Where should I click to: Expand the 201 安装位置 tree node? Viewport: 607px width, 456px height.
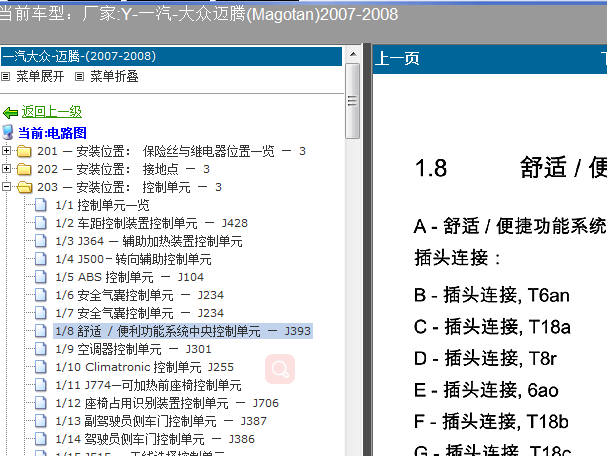pyautogui.click(x=6, y=150)
